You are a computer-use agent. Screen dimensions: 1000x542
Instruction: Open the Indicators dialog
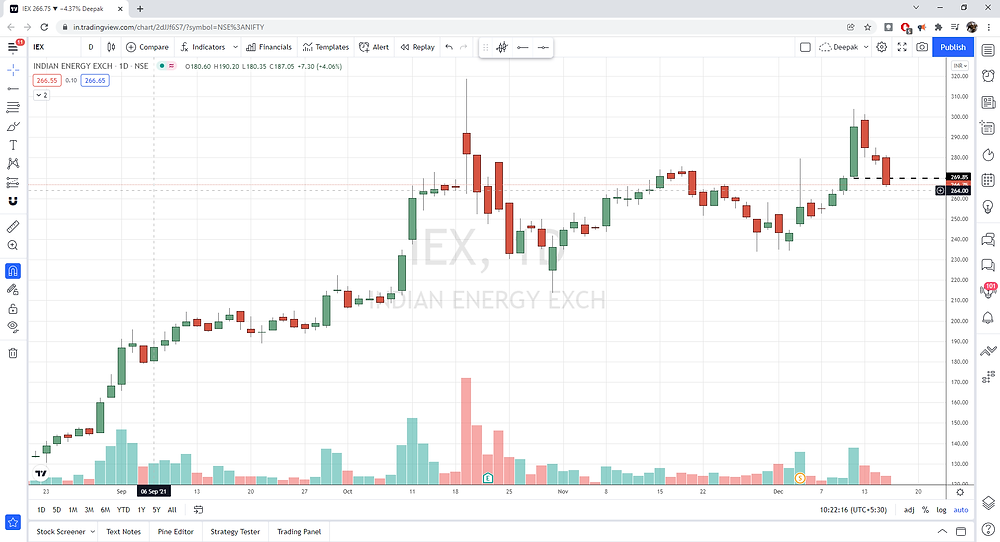202,47
